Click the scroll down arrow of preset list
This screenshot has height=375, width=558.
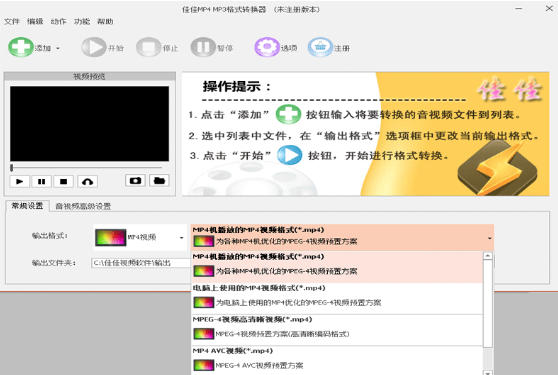[x=488, y=372]
